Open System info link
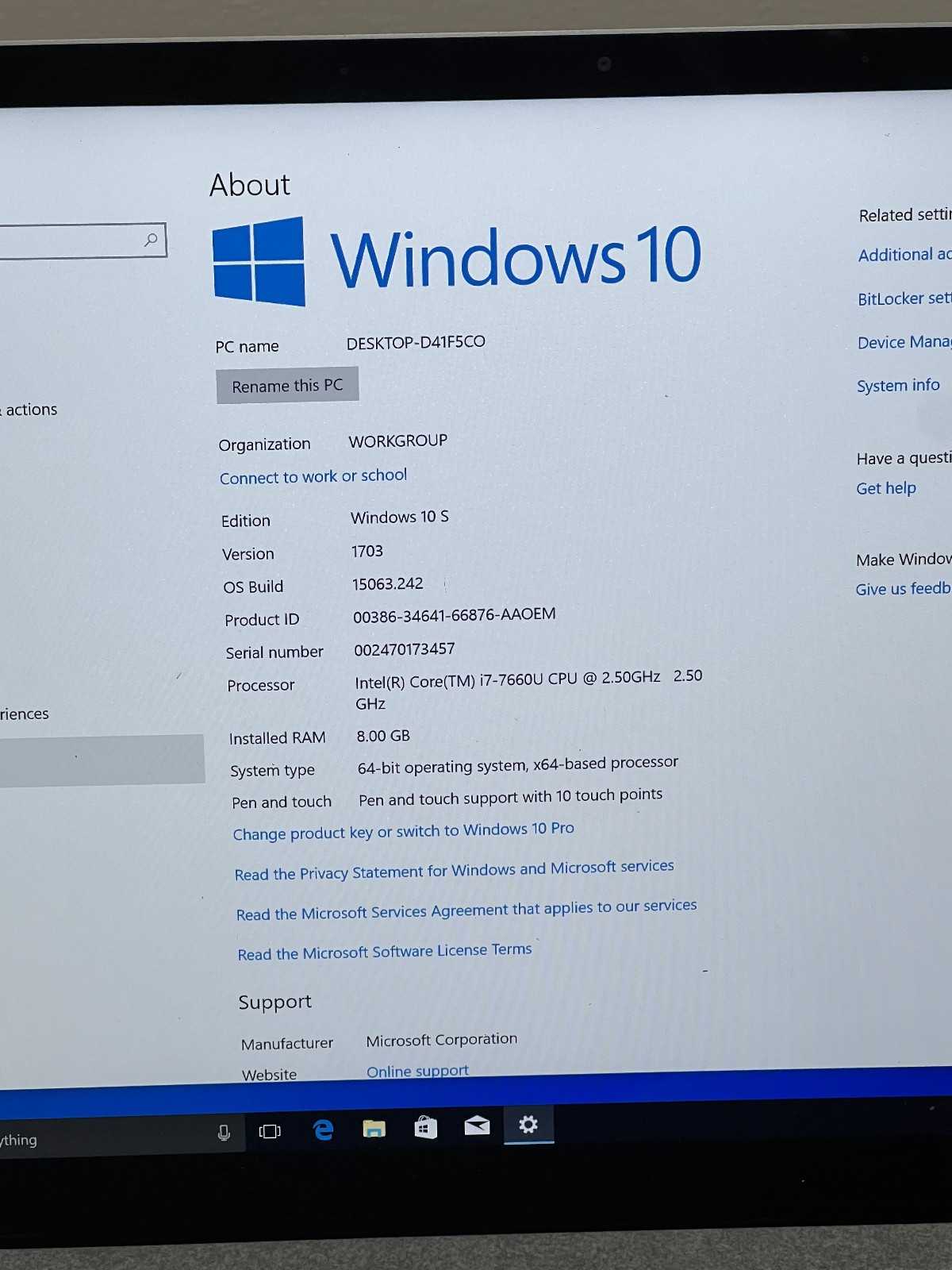952x1270 pixels. (898, 386)
